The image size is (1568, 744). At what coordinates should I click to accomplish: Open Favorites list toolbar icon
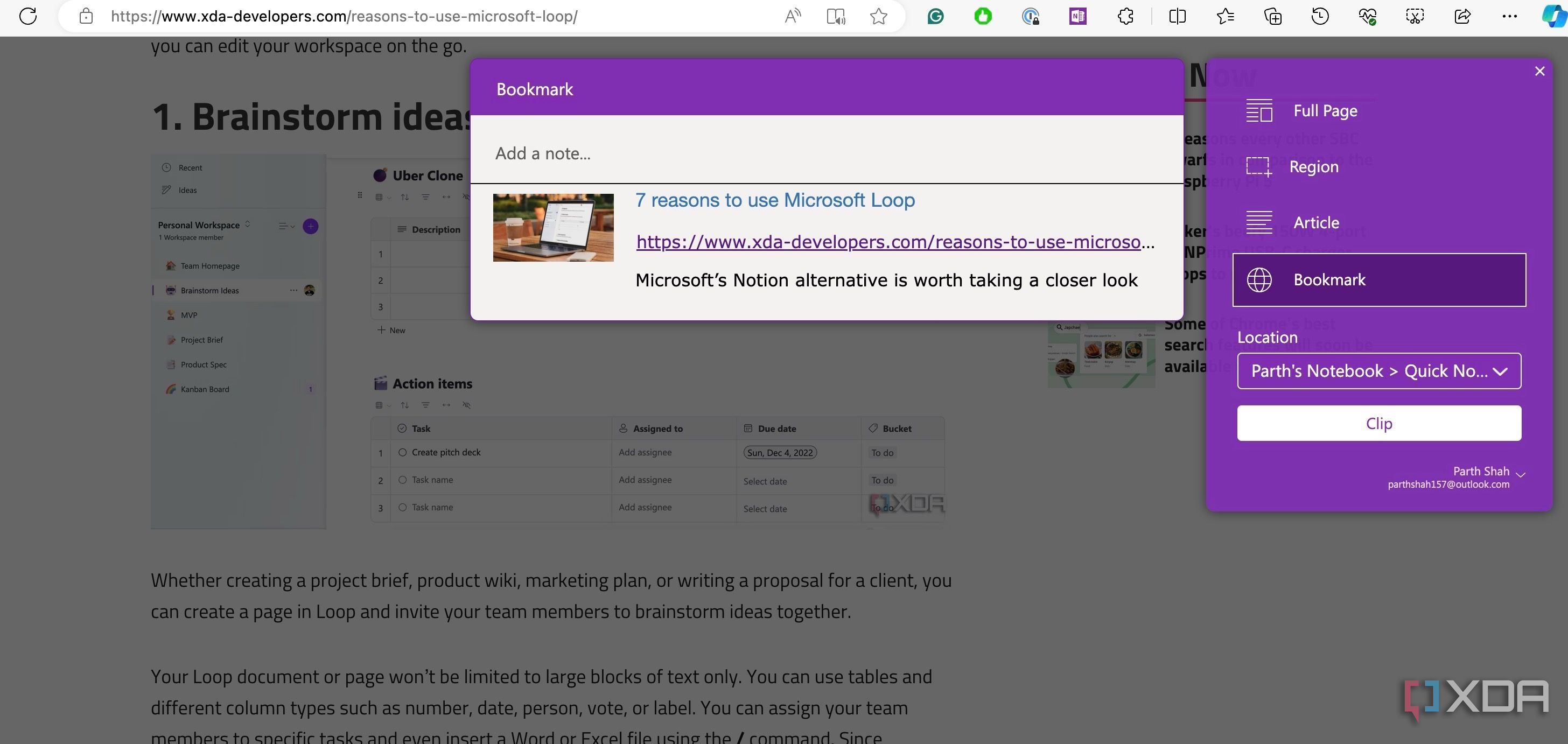click(1224, 16)
